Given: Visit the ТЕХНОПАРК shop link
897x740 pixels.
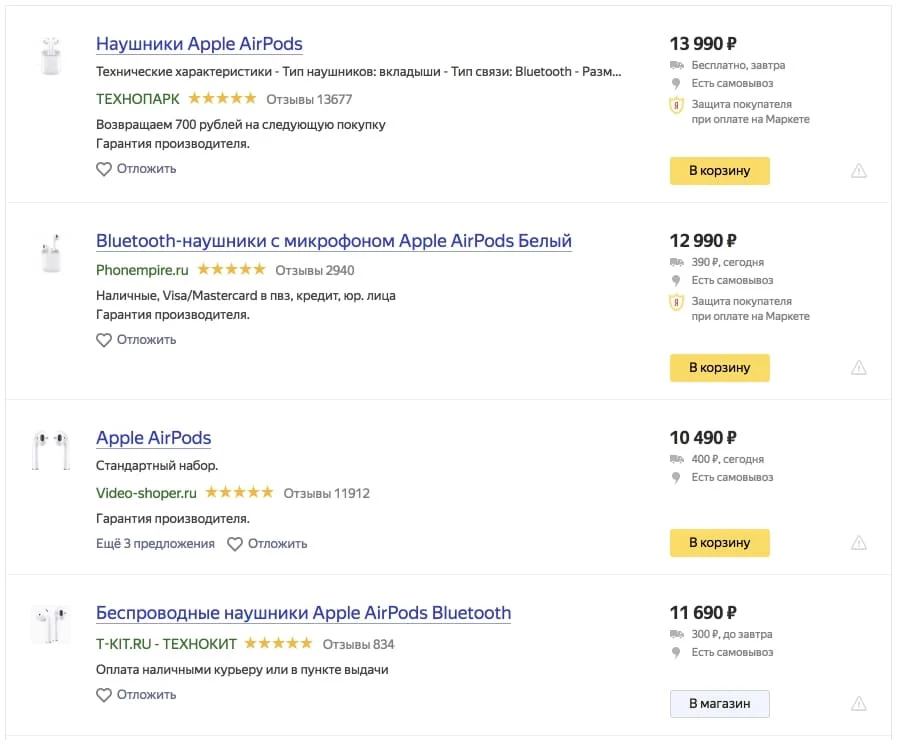Looking at the screenshot, I should 137,99.
